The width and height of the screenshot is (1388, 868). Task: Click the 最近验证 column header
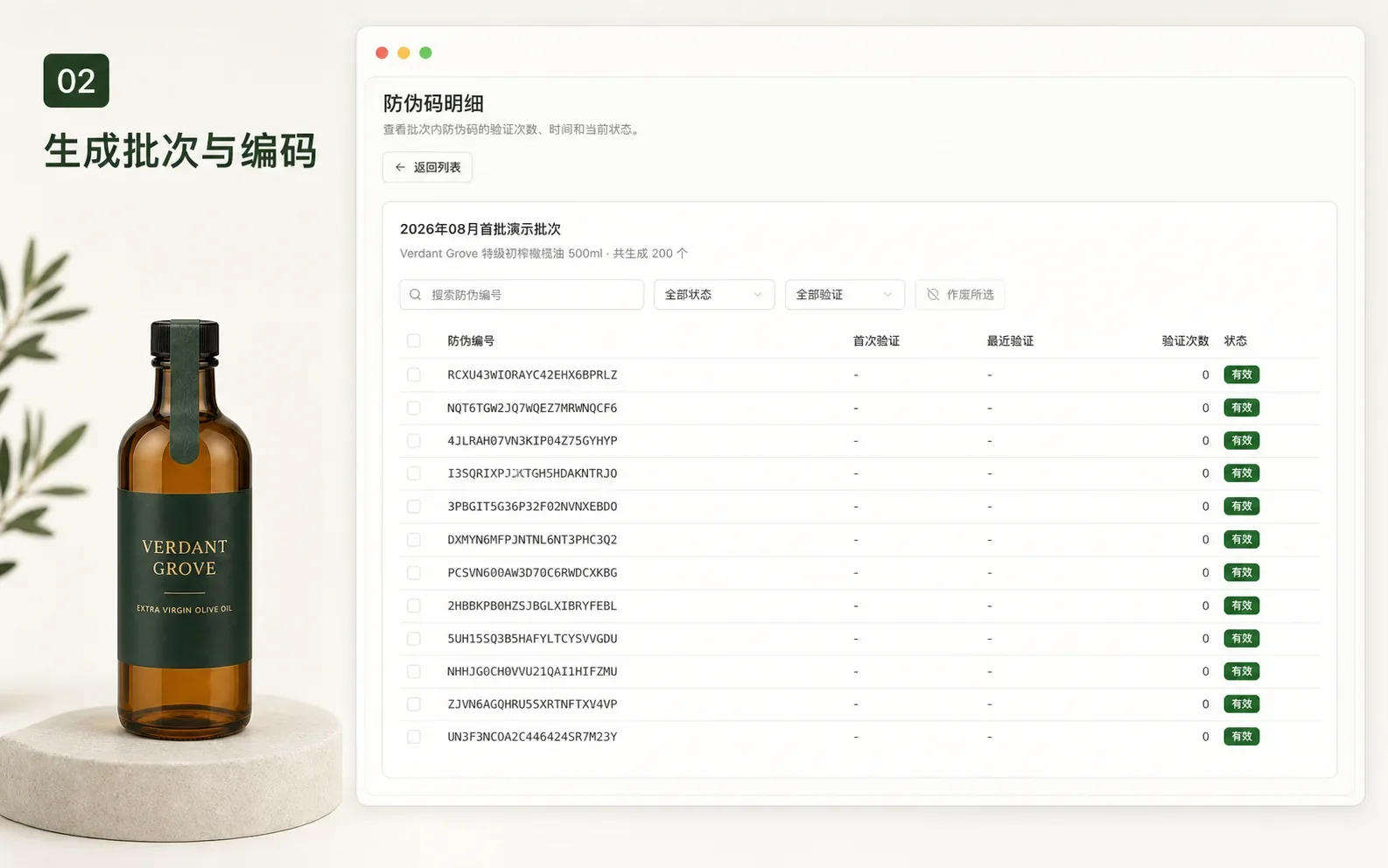[1010, 340]
